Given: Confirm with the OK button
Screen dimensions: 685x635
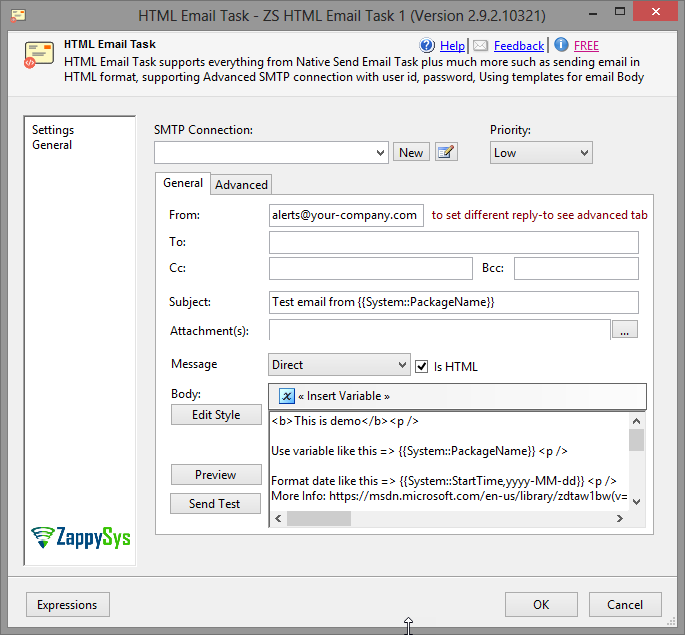Looking at the screenshot, I should (x=541, y=604).
